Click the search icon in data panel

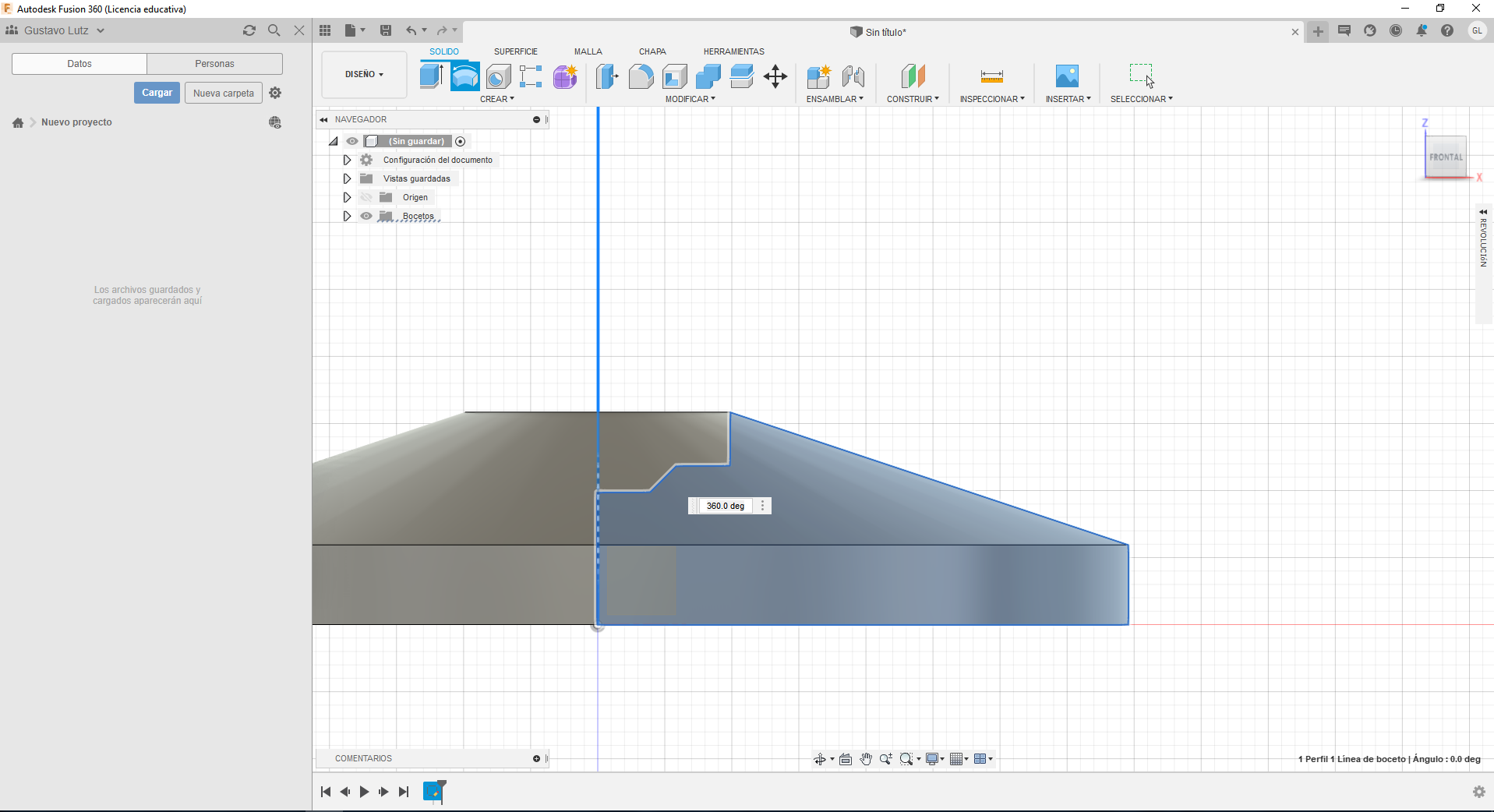[x=274, y=30]
